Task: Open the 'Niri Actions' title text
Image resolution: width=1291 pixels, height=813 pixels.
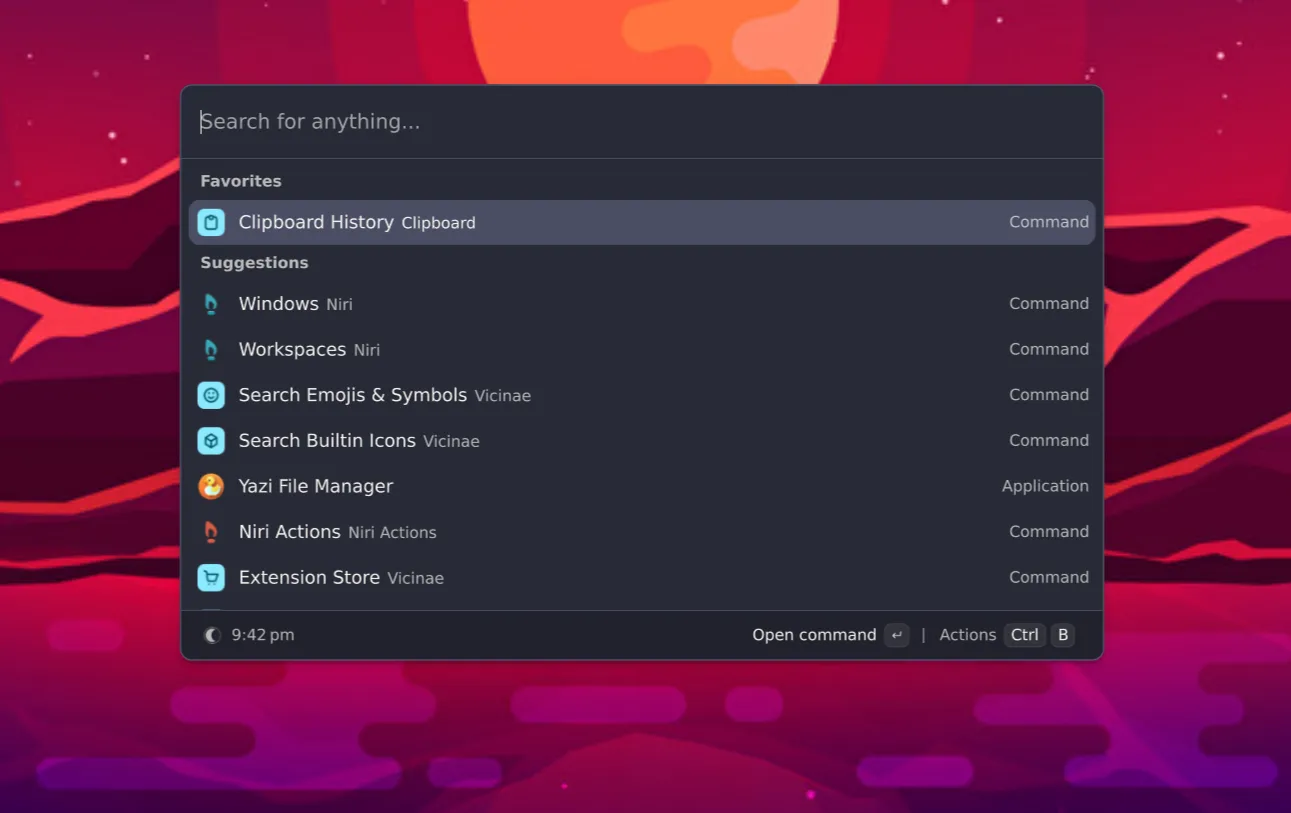Action: coord(290,532)
